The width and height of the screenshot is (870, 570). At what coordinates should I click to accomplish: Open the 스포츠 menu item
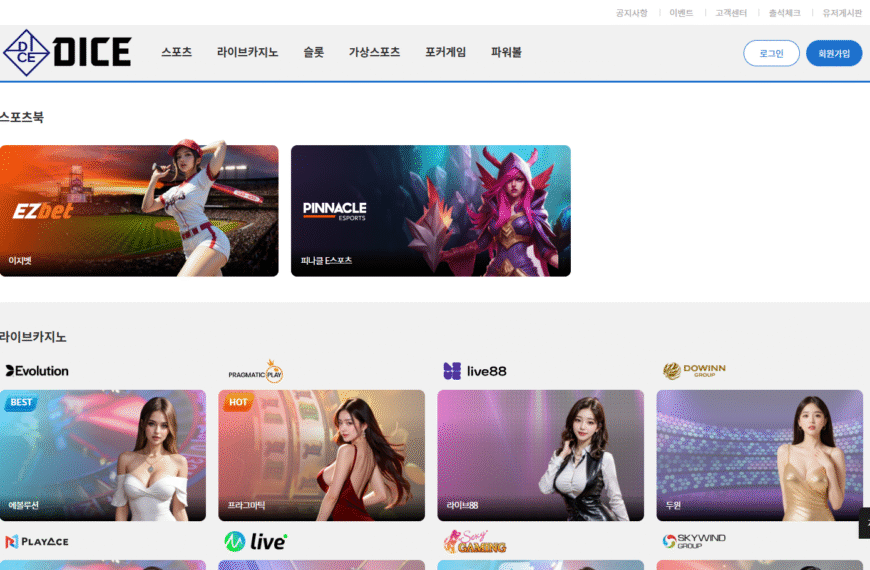coord(176,52)
